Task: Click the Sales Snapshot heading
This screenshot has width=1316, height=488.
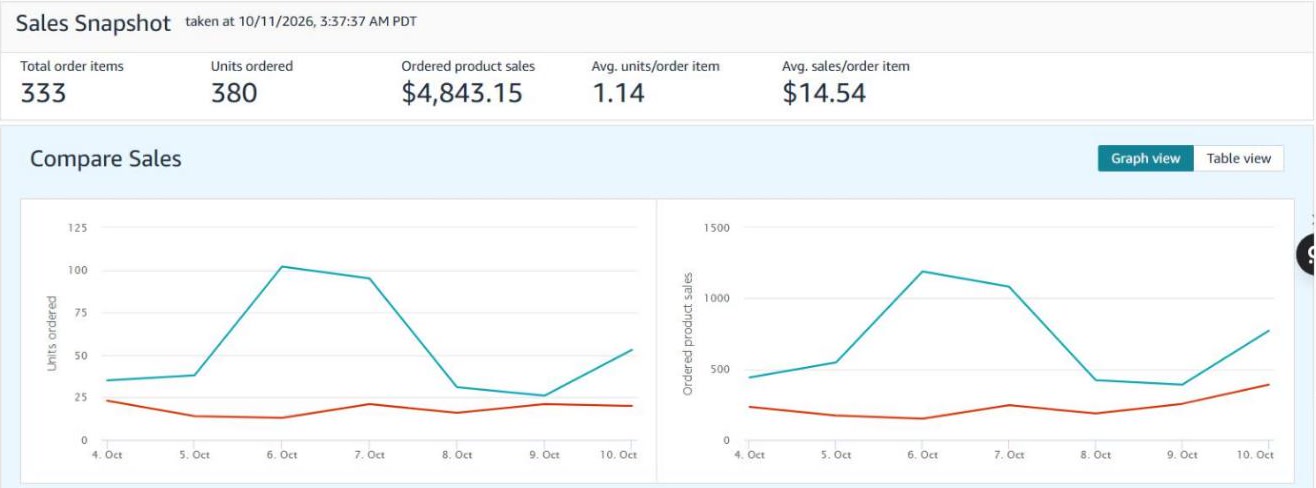Action: [94, 24]
